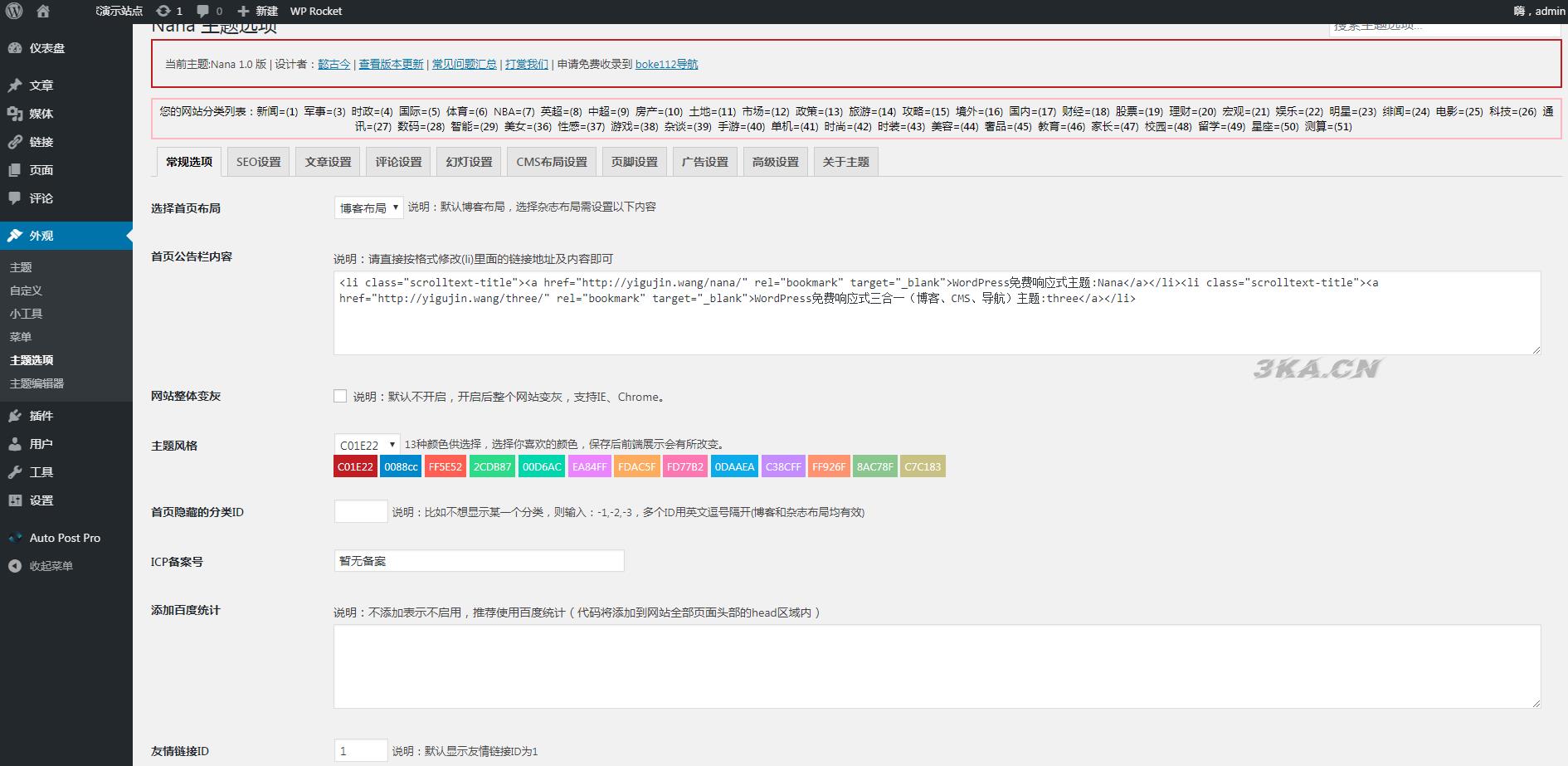Open the 博客布局 homepage layout dropdown
1568x766 pixels.
368,207
